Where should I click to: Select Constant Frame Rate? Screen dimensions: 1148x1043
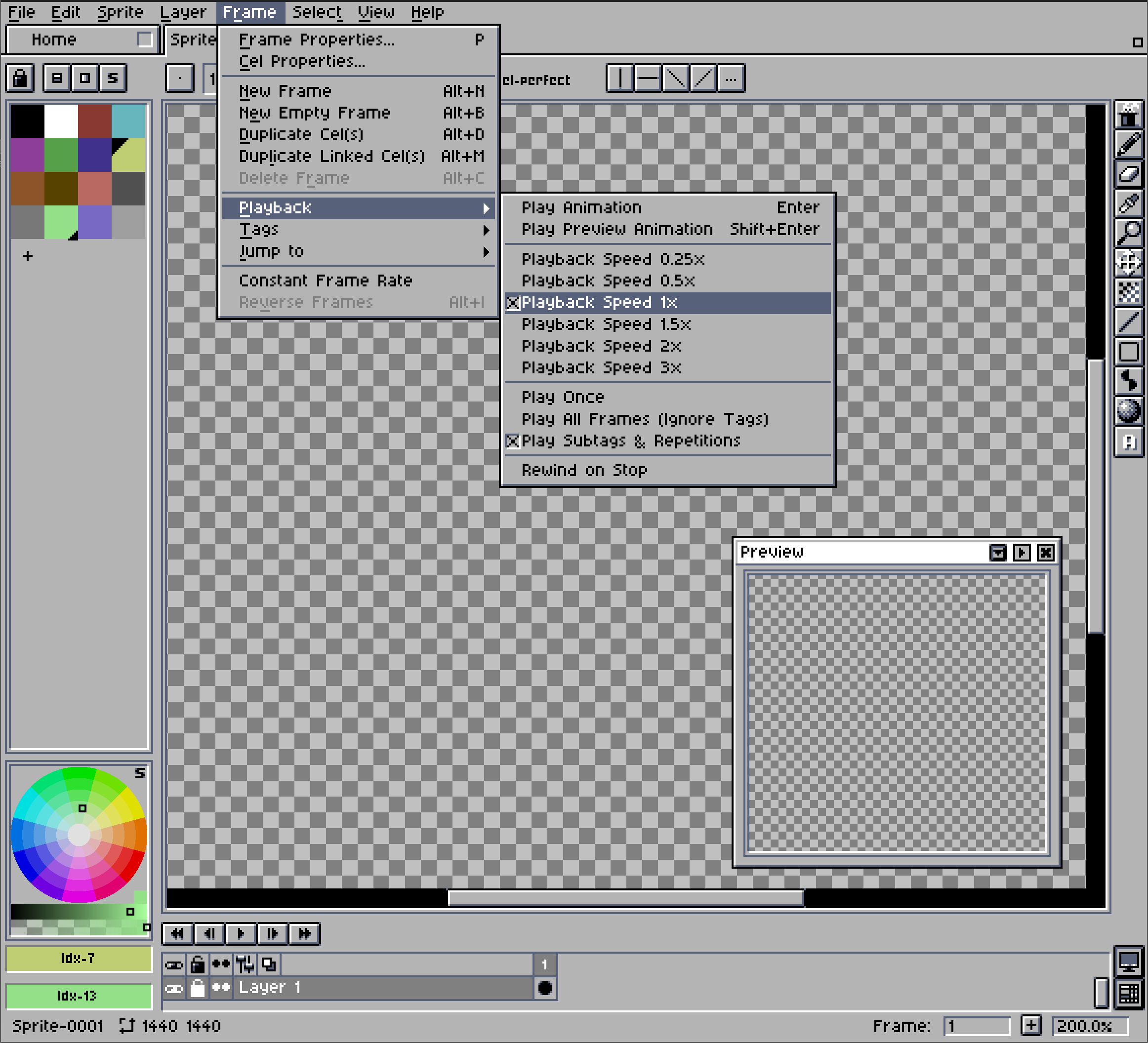[358, 281]
